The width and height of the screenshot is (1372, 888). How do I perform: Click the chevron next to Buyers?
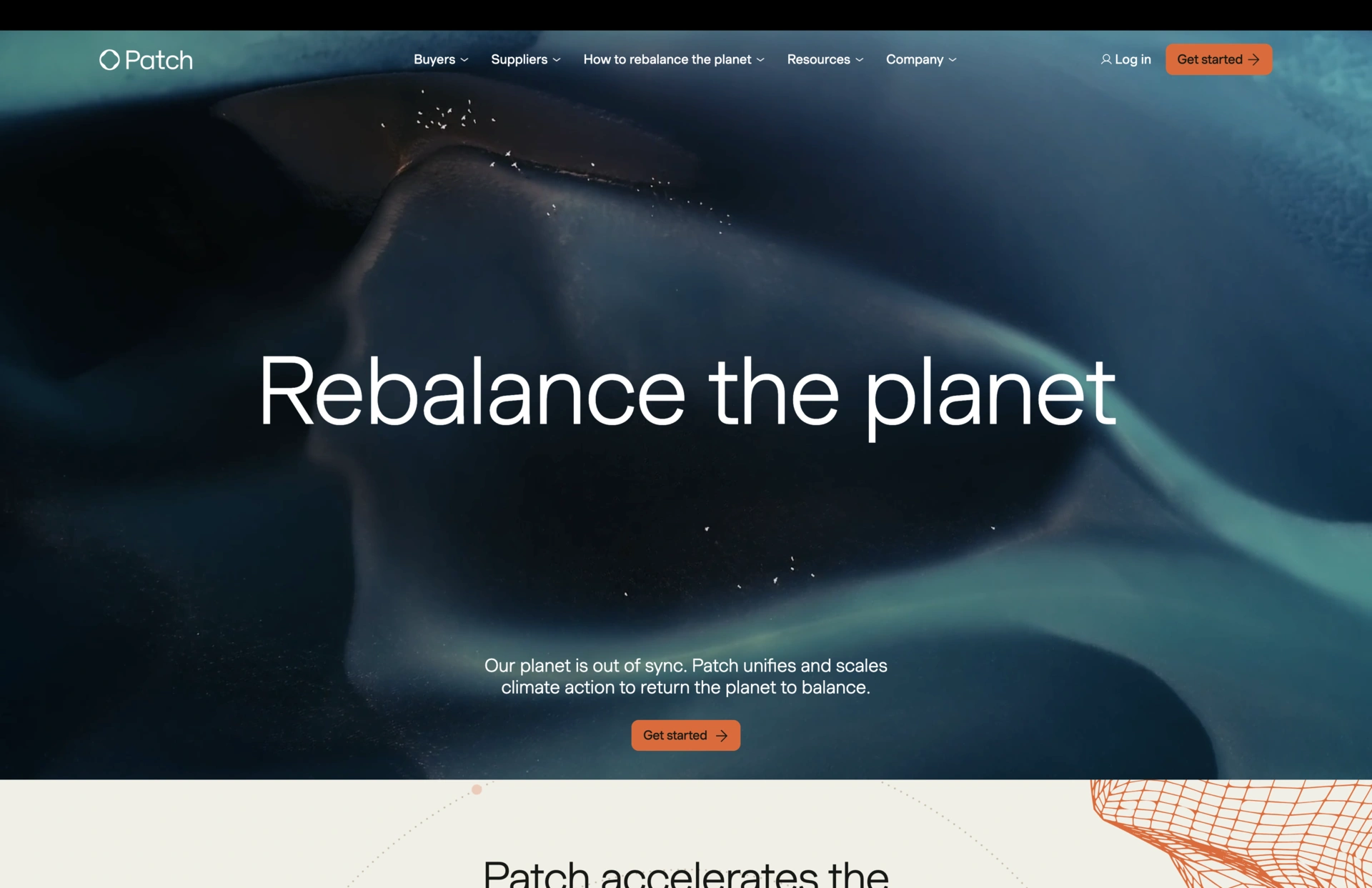464,60
